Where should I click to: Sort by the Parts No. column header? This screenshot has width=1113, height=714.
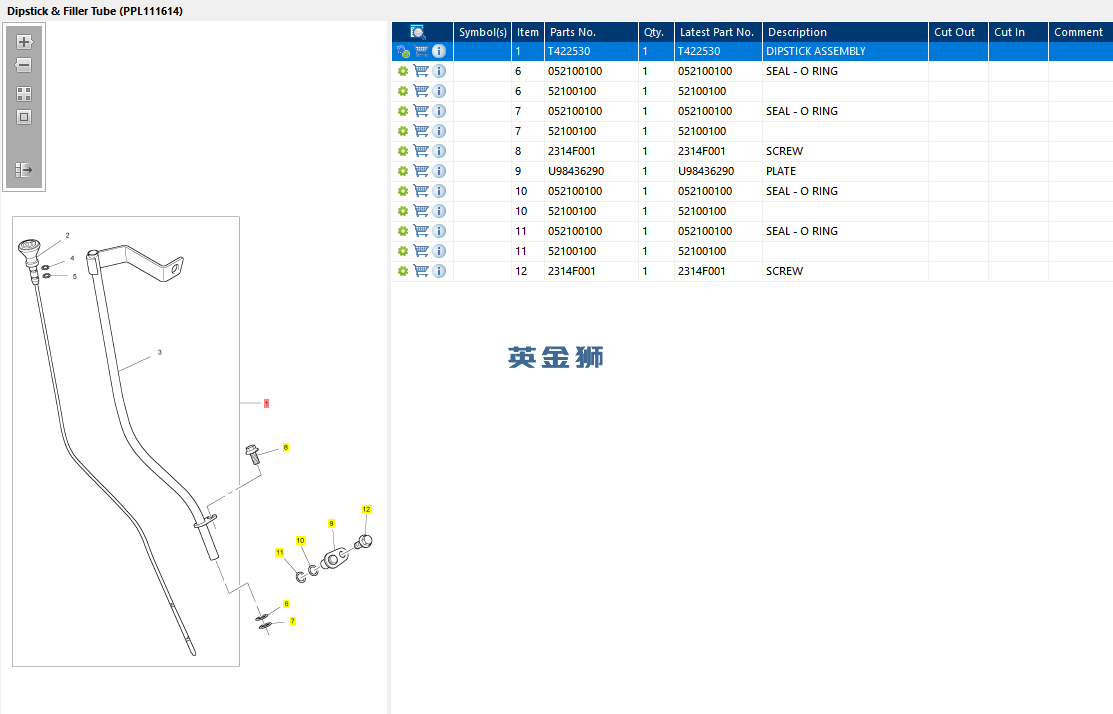click(x=591, y=32)
